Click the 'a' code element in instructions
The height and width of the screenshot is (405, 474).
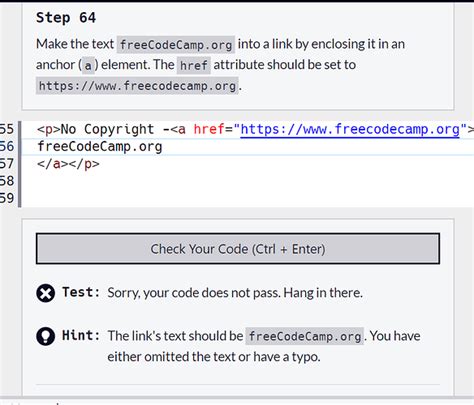tap(88, 65)
